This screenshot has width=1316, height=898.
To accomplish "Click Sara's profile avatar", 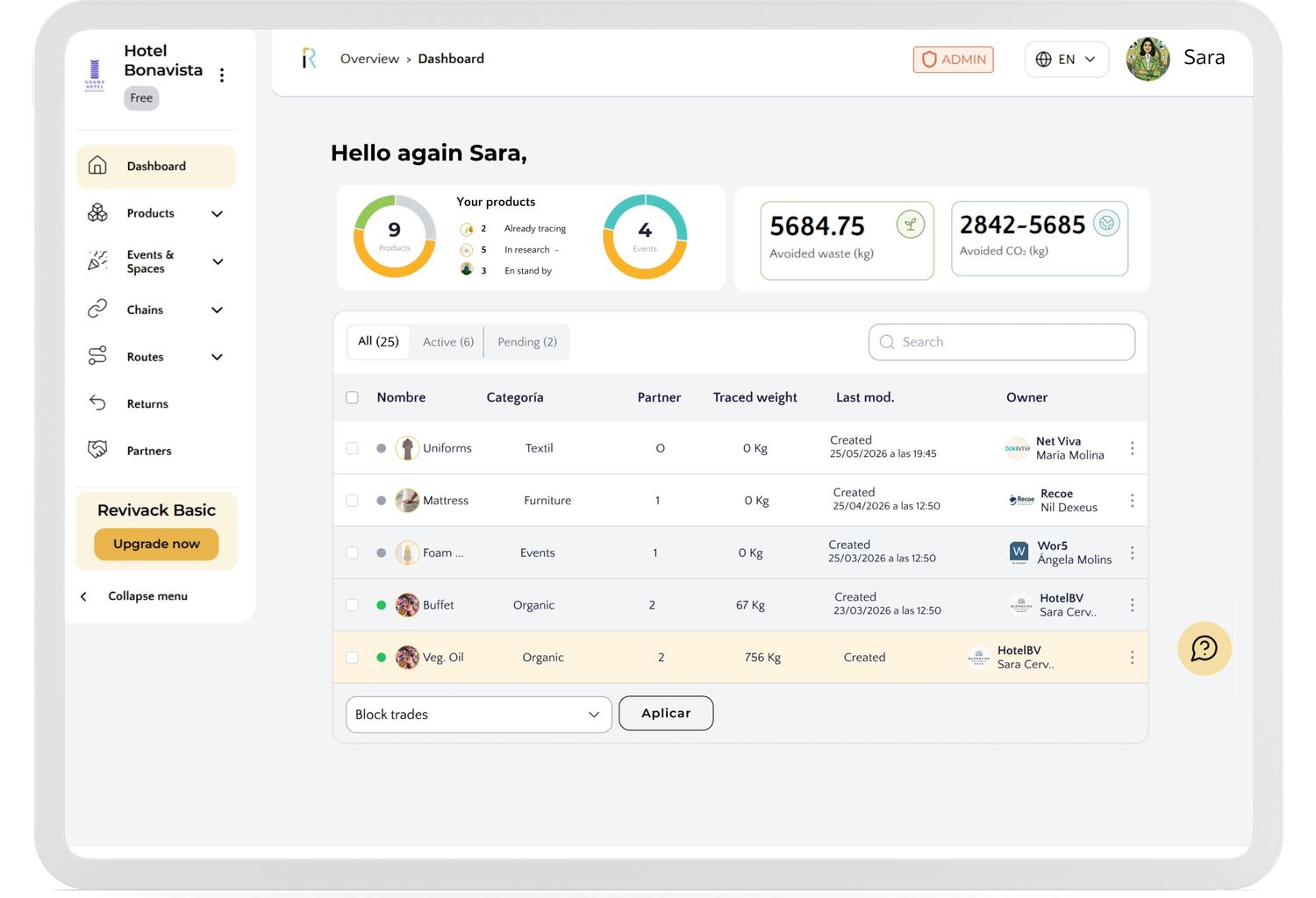I will 1148,59.
